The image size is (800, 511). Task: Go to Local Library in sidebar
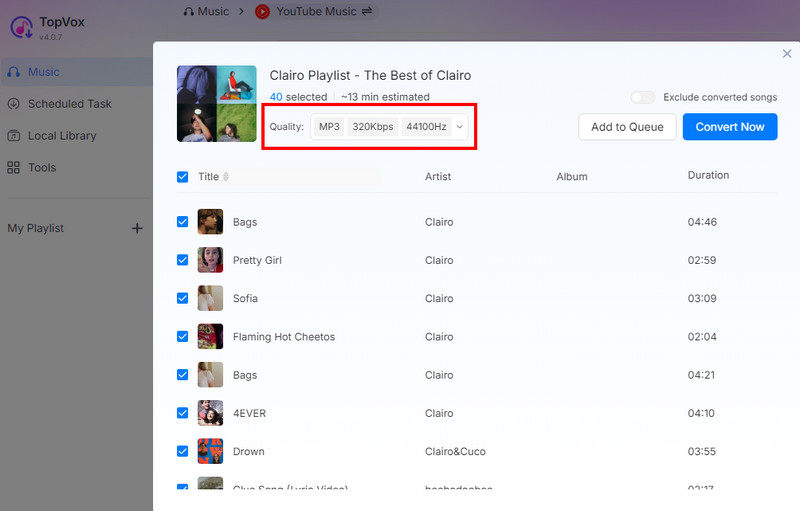click(x=62, y=136)
